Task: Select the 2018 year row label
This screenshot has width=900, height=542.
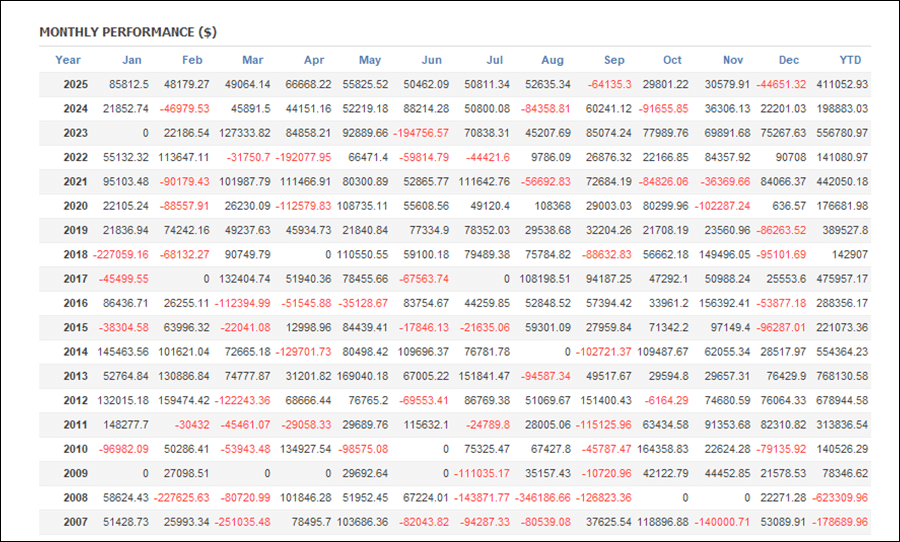Action: 75,254
